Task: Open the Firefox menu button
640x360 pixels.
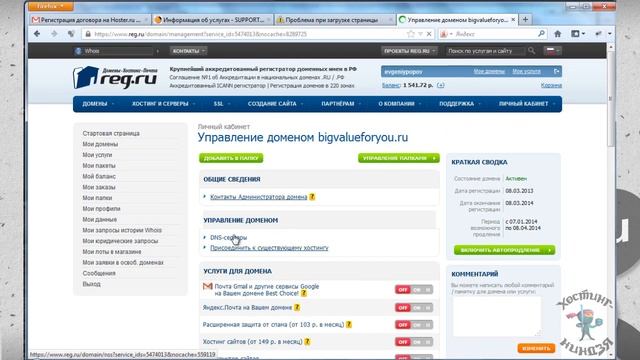Action: coord(51,6)
